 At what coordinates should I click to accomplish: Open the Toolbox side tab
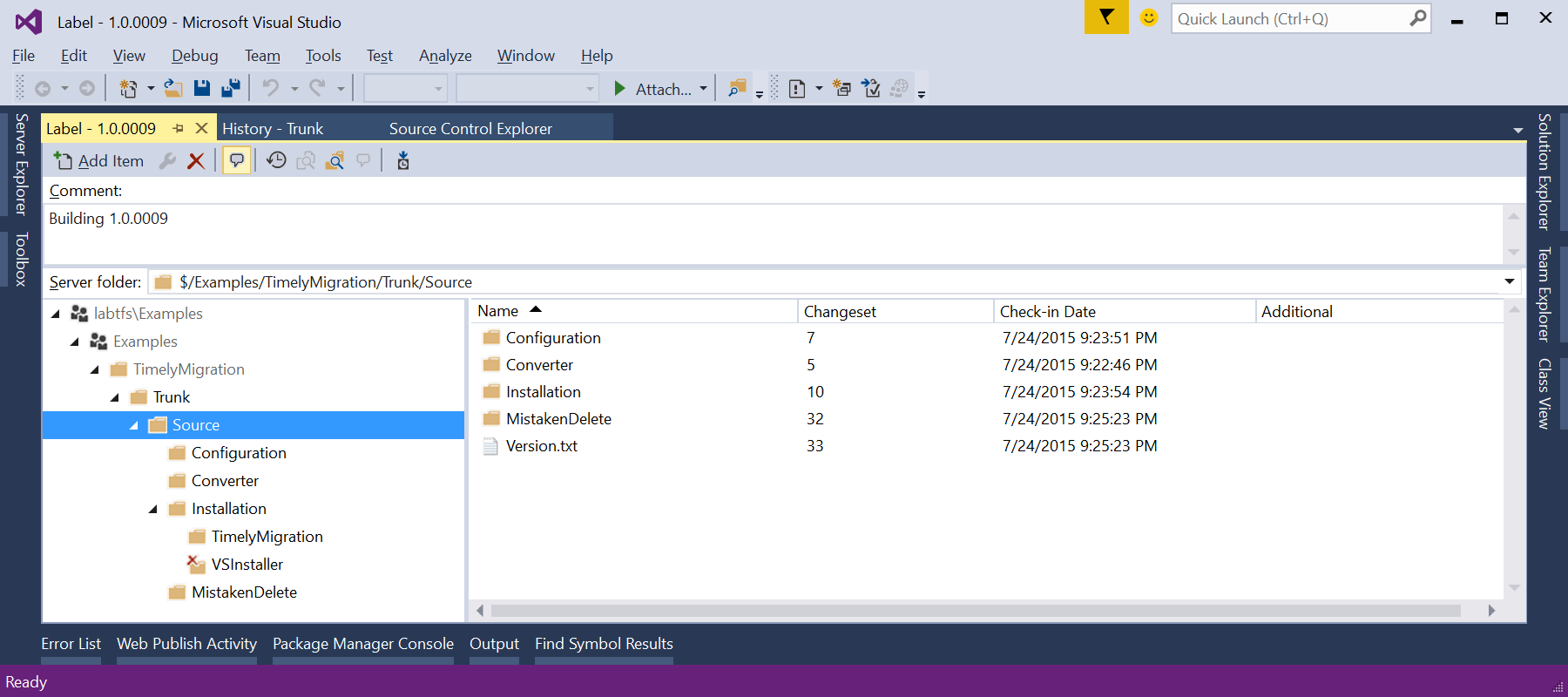click(22, 259)
